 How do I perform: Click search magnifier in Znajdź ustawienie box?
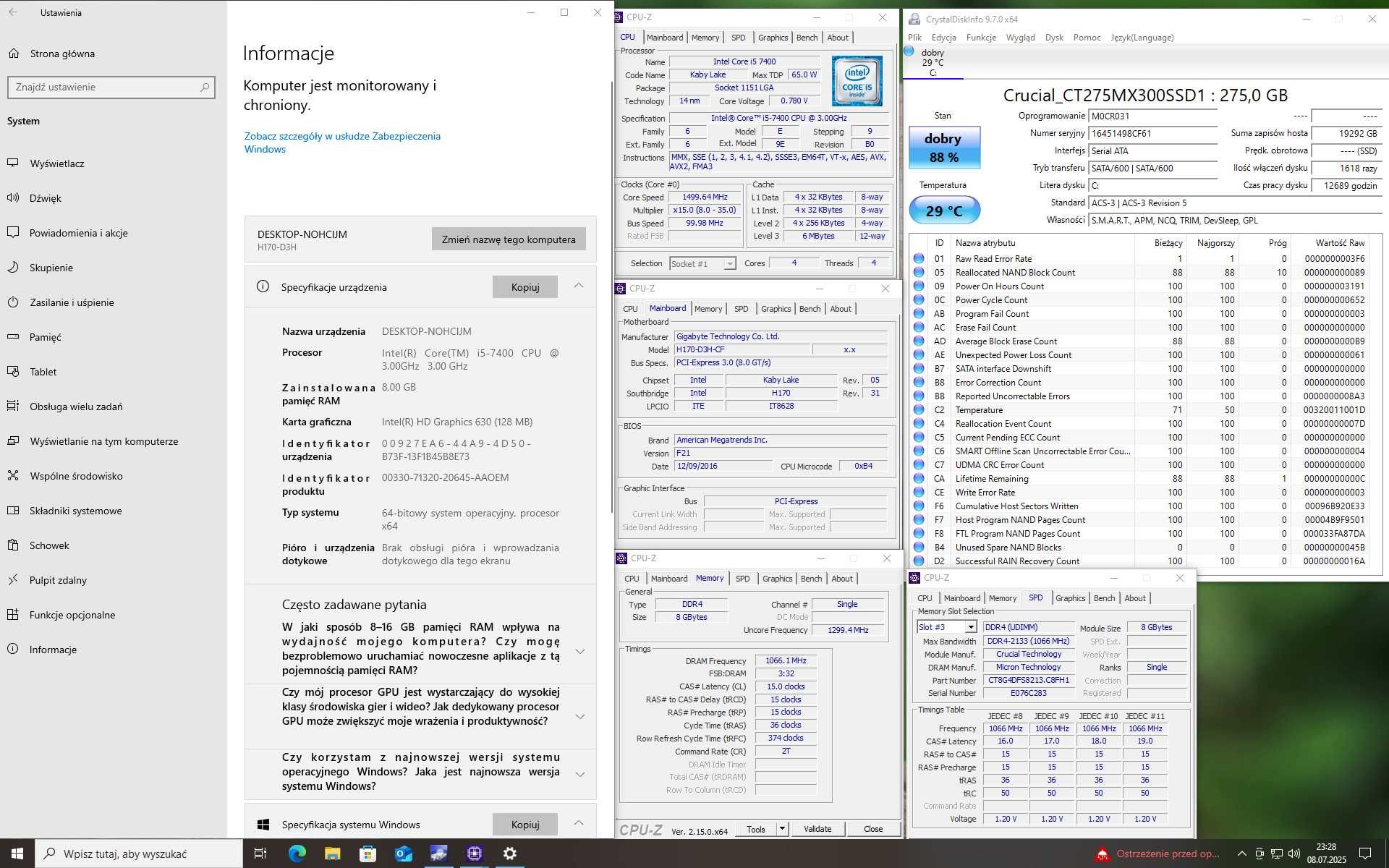205,87
